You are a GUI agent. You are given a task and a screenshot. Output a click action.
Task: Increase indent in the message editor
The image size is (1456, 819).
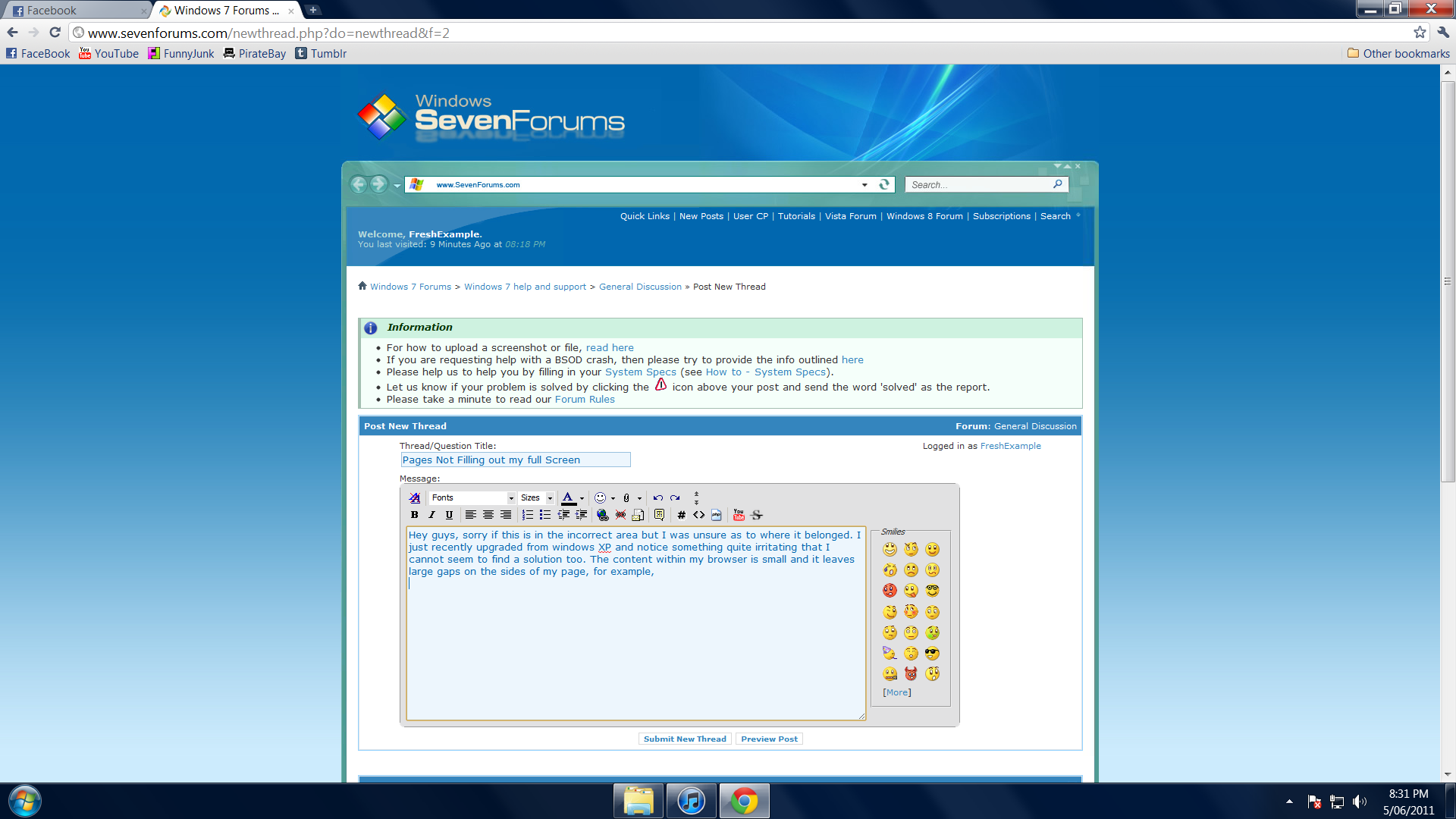581,515
